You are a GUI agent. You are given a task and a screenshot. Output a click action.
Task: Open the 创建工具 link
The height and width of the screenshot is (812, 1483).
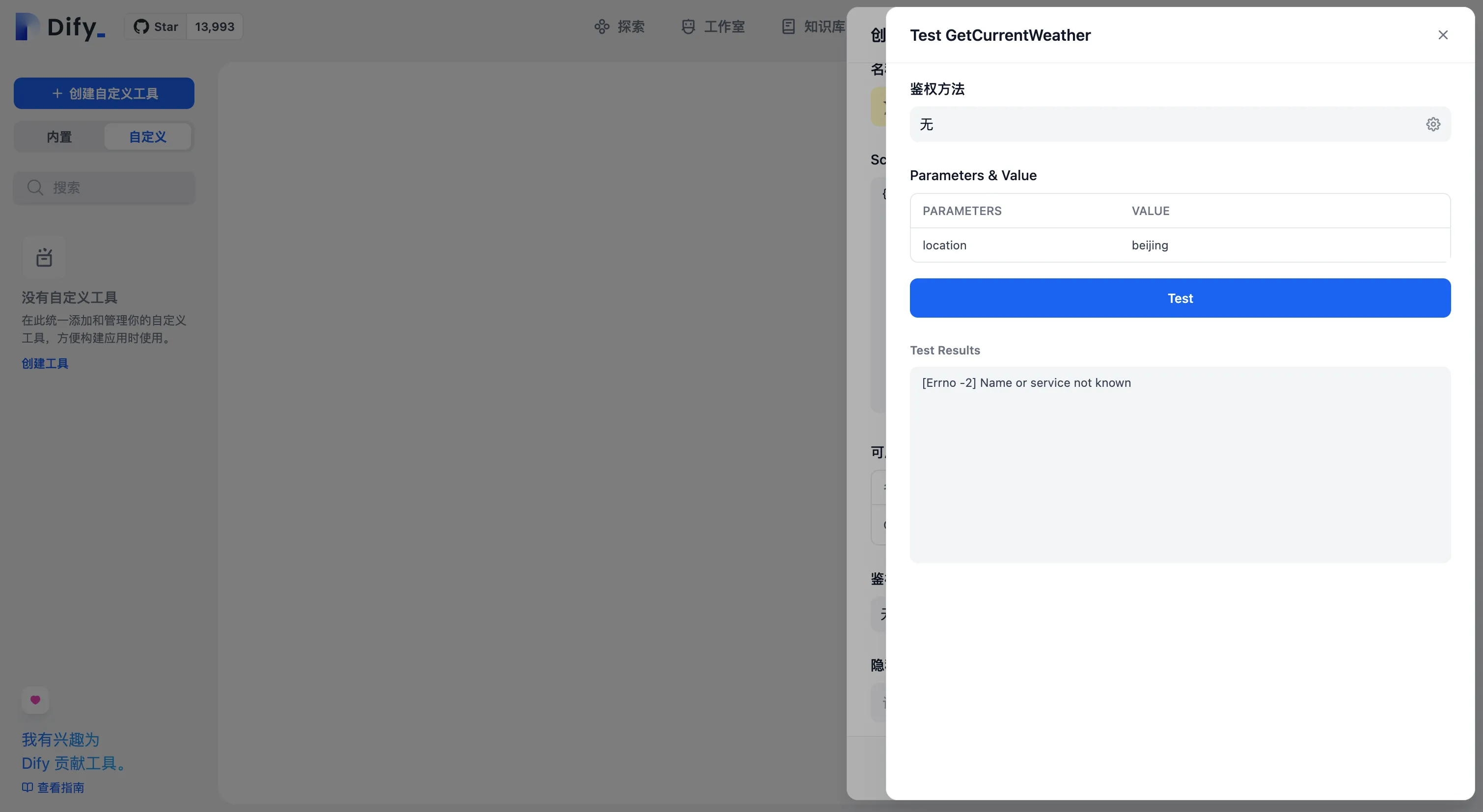(45, 363)
